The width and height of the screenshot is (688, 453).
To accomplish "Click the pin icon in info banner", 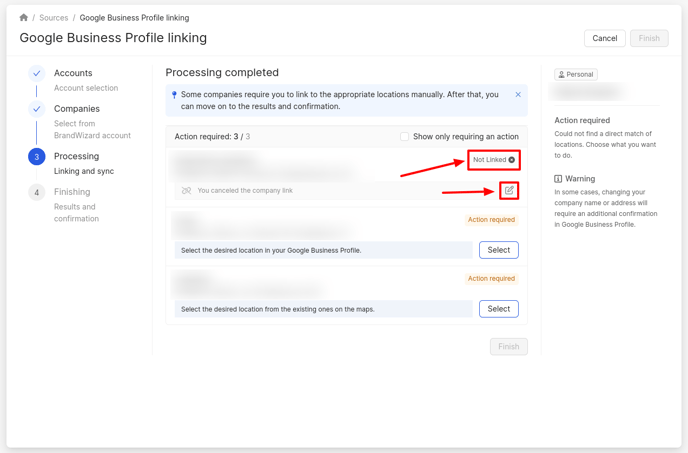I will 174,95.
